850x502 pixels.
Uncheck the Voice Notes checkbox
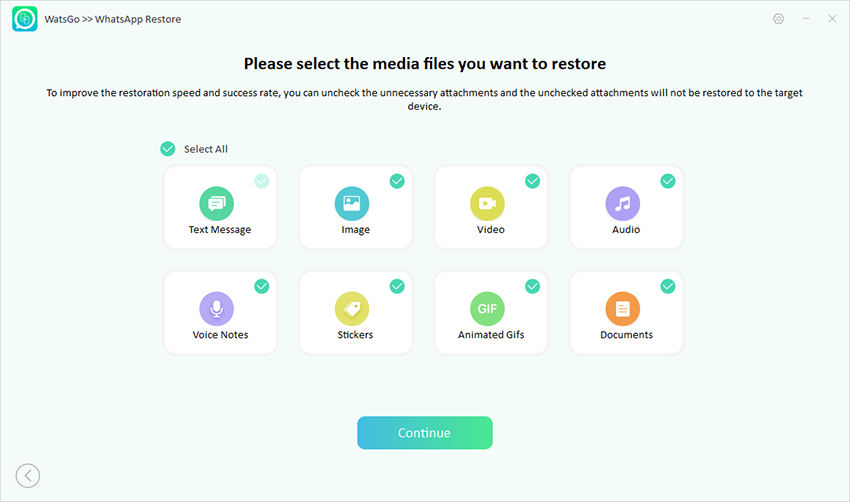pos(262,286)
